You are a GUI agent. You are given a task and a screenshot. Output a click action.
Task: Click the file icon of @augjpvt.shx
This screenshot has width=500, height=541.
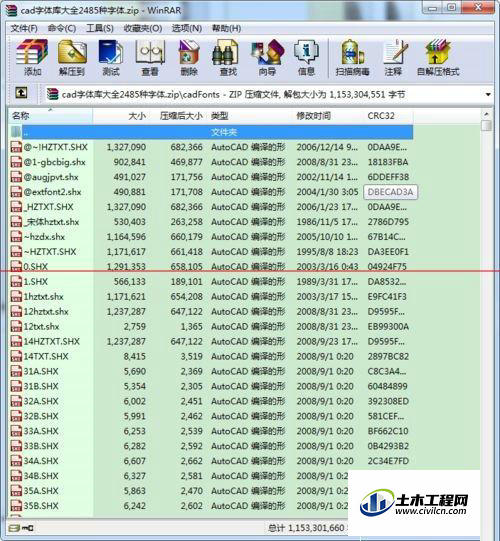pyautogui.click(x=16, y=177)
